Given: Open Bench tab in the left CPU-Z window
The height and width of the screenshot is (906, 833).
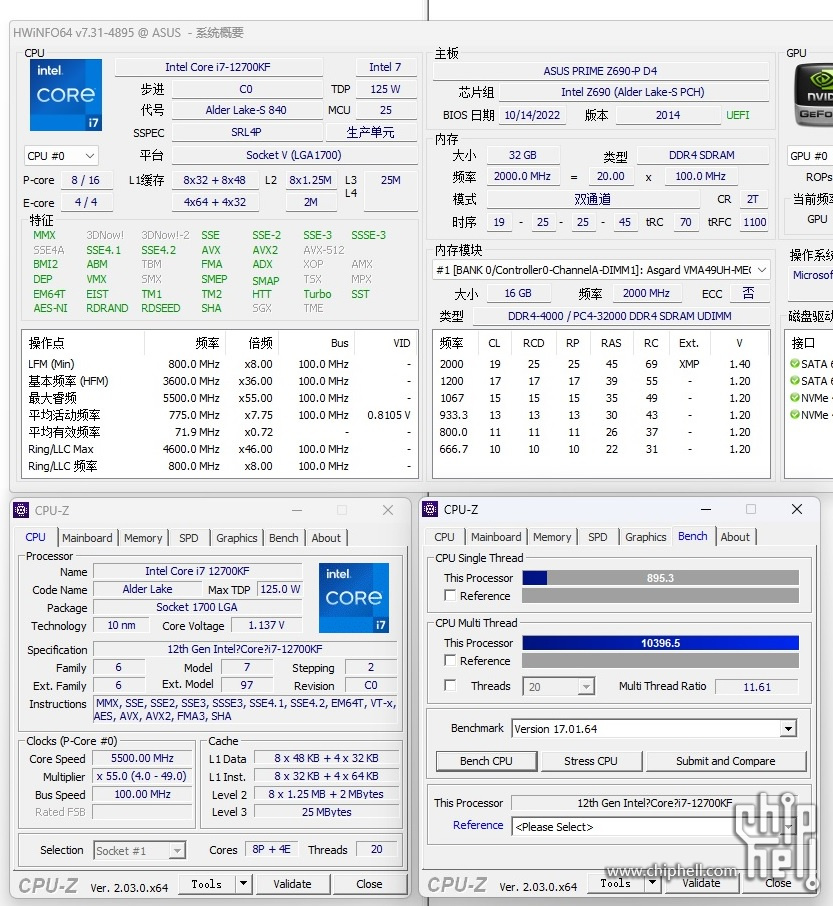Looking at the screenshot, I should pyautogui.click(x=284, y=538).
